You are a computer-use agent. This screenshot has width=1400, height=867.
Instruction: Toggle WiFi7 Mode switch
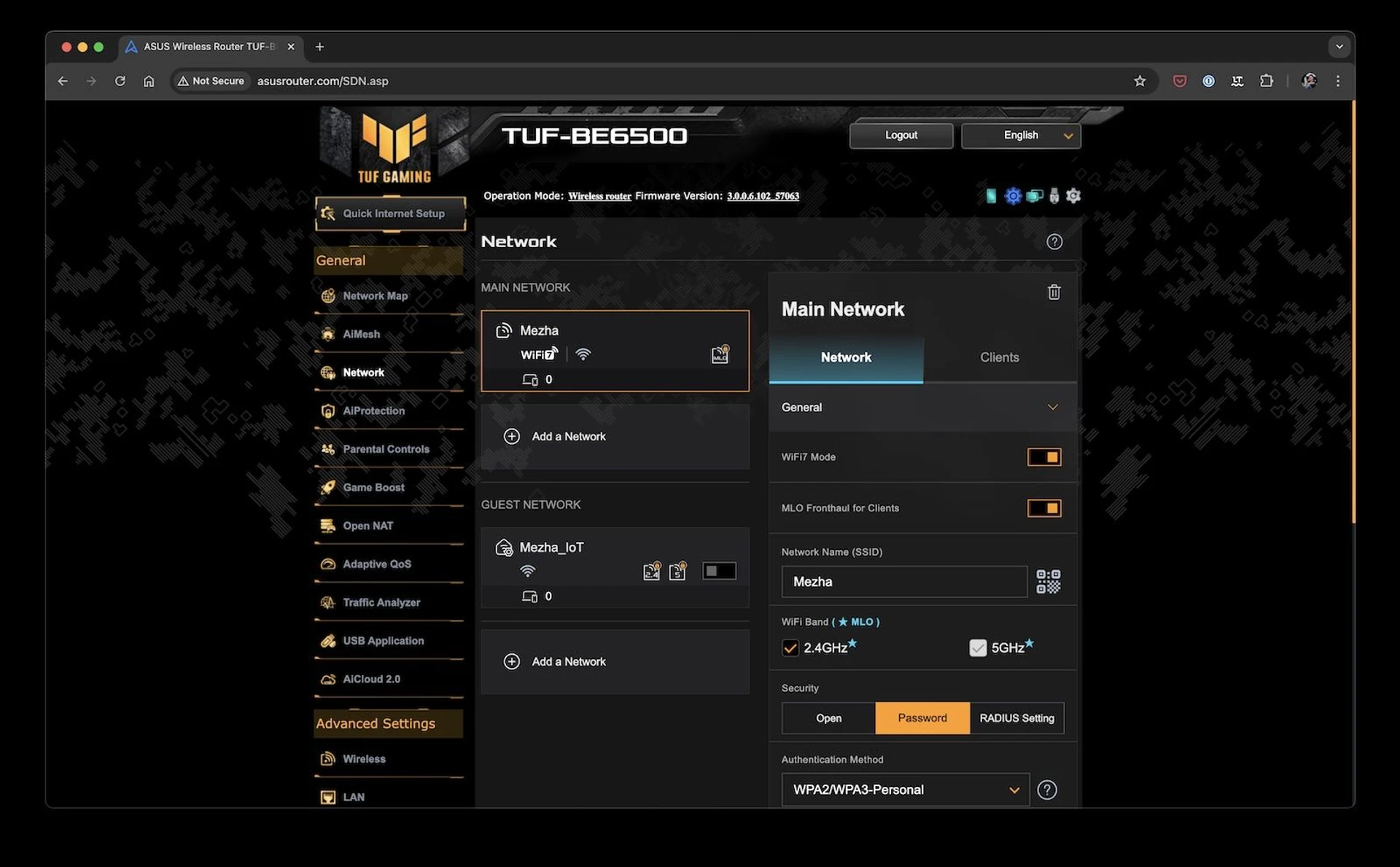click(x=1044, y=457)
